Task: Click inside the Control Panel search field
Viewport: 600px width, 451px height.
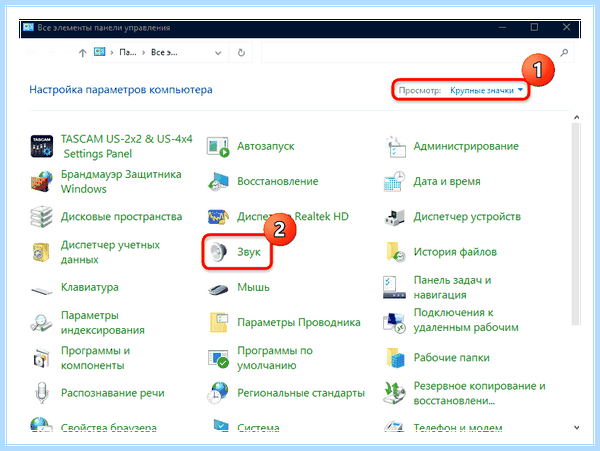Action: click(409, 52)
